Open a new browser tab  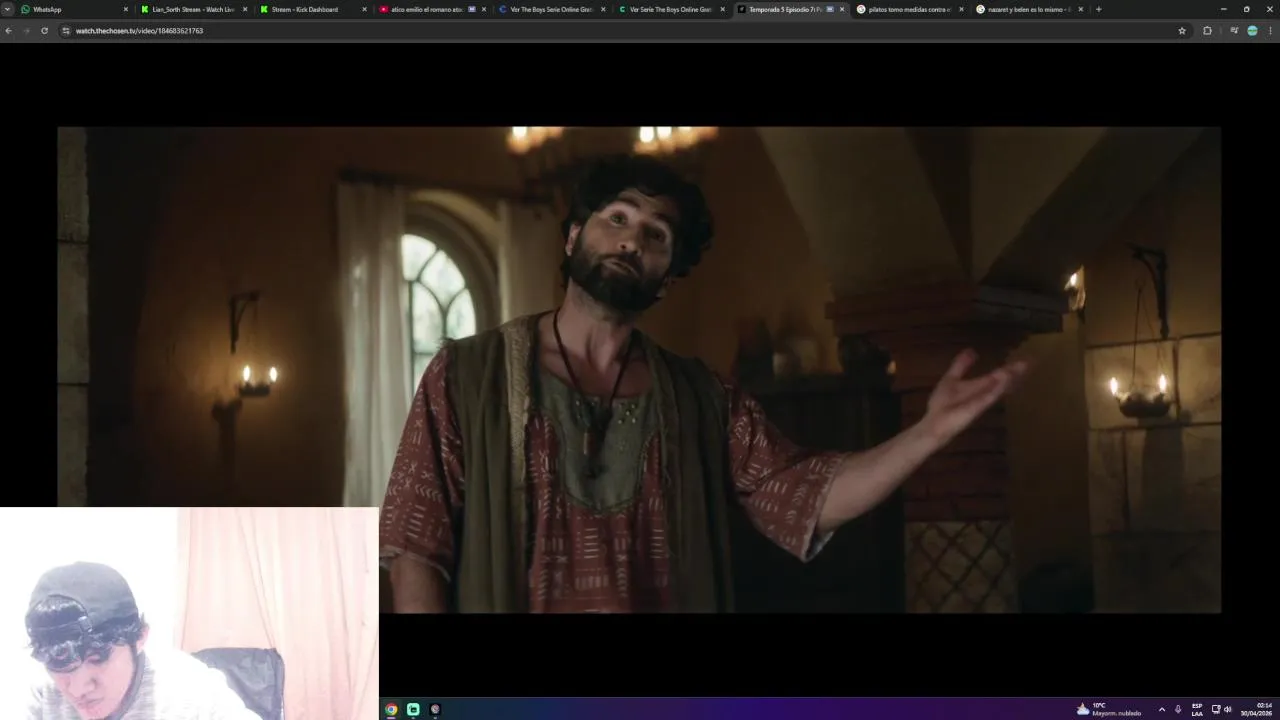coord(1098,9)
